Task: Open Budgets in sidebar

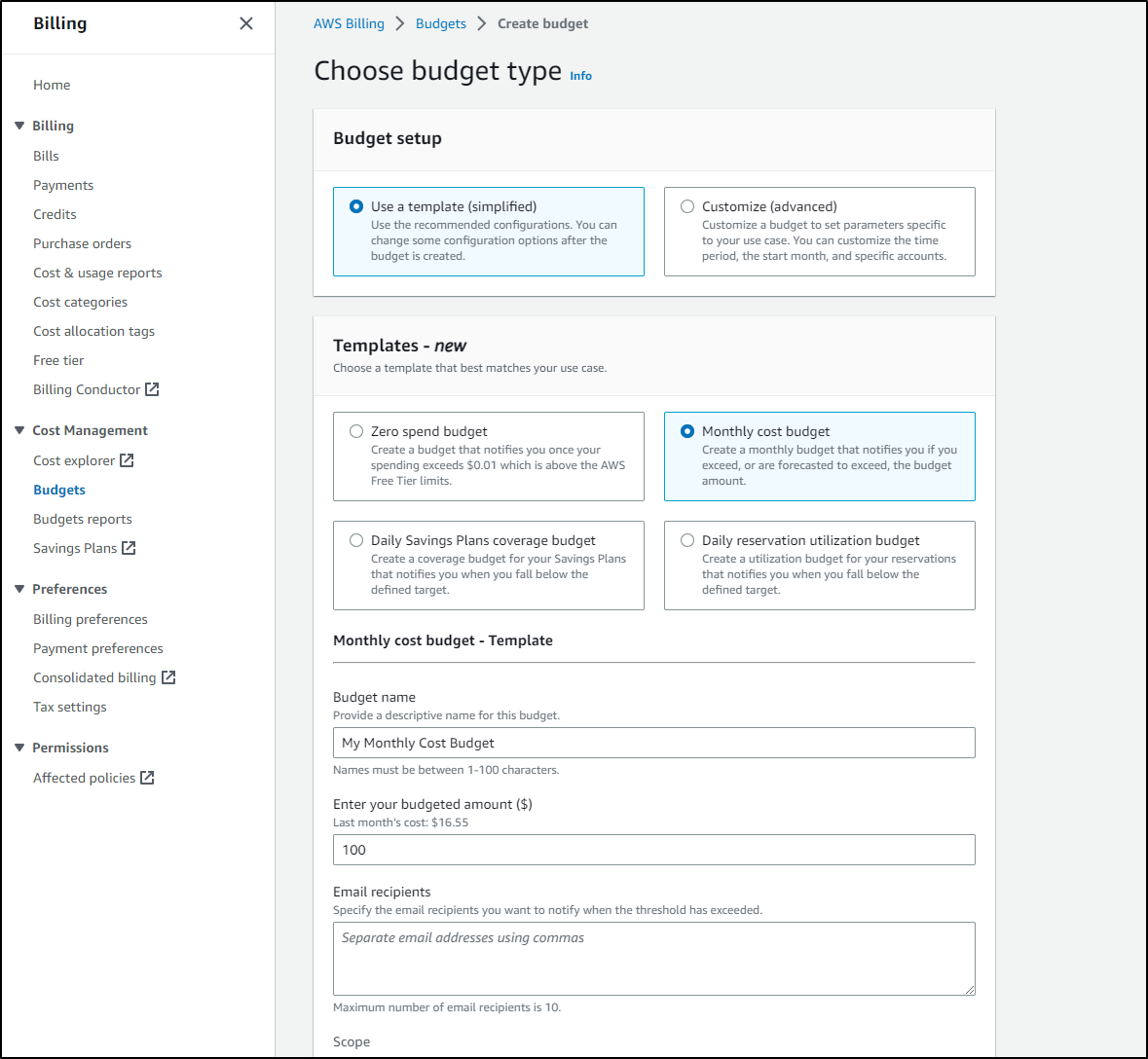Action: click(59, 490)
